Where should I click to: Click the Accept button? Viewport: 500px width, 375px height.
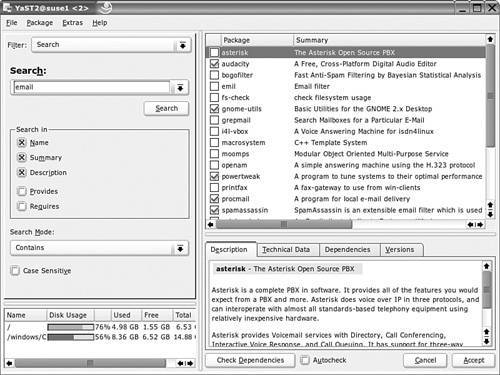tap(474, 360)
